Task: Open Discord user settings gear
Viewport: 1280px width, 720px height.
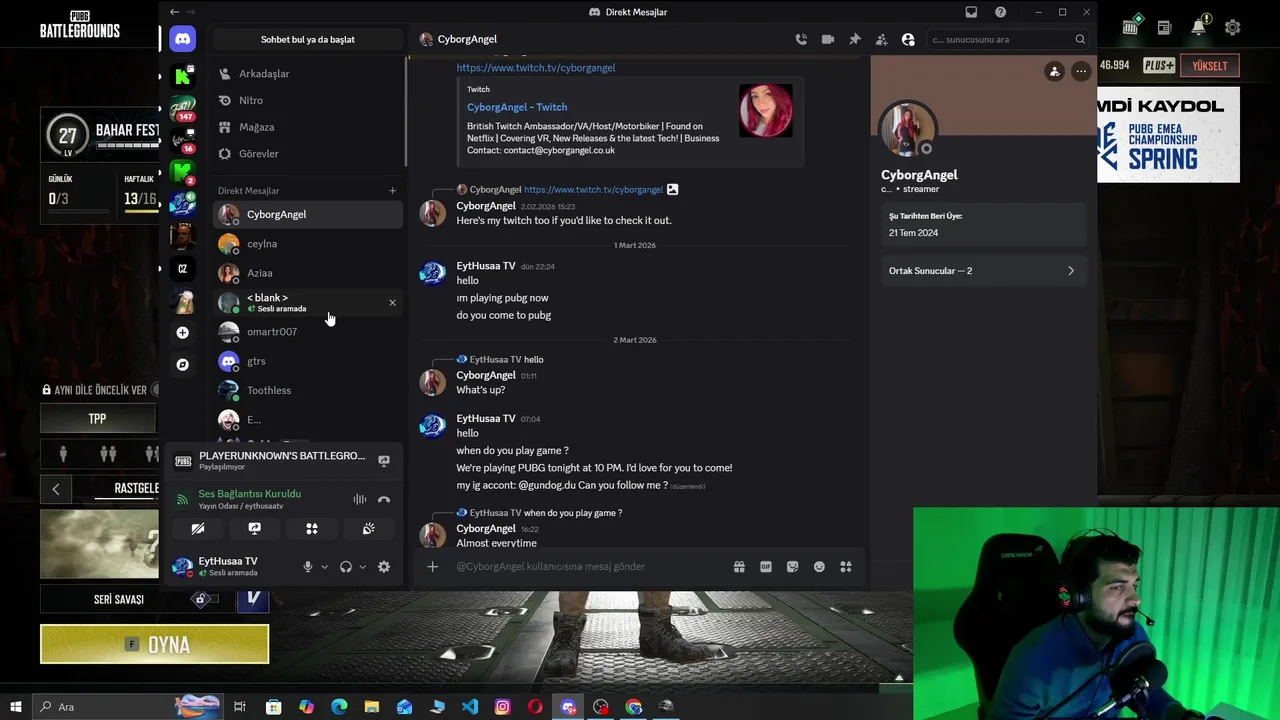Action: click(384, 567)
